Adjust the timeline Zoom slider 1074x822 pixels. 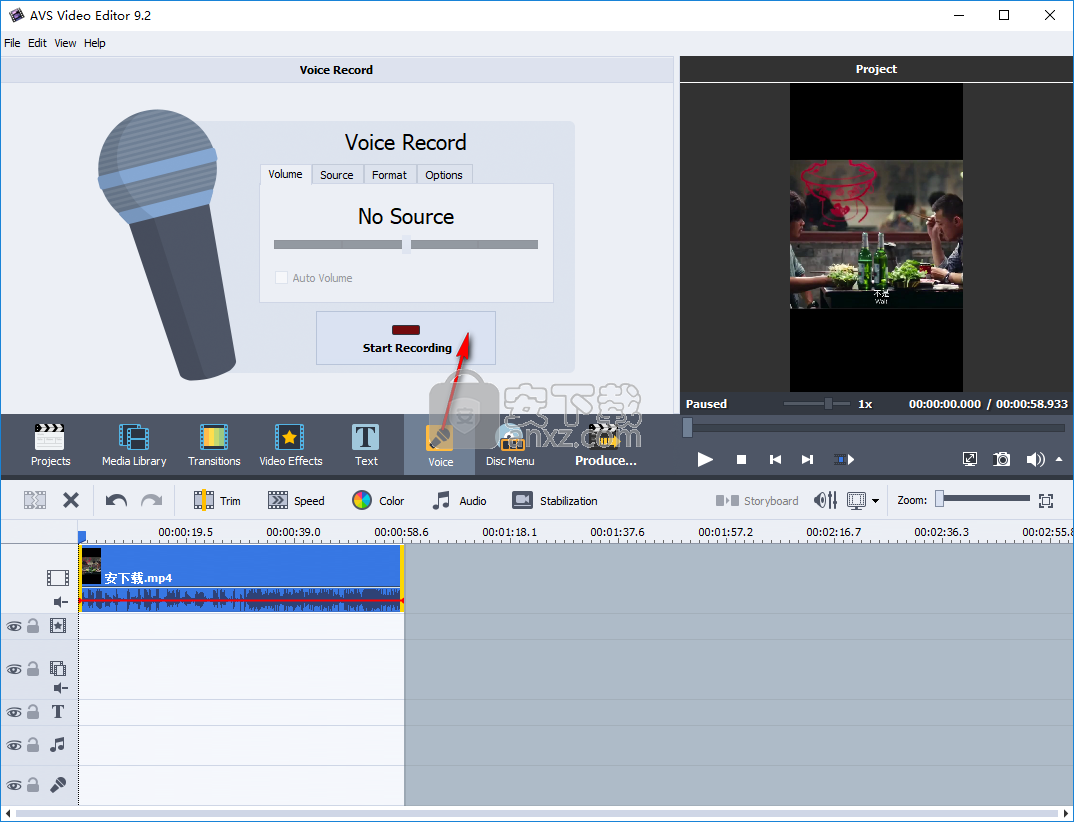point(984,499)
